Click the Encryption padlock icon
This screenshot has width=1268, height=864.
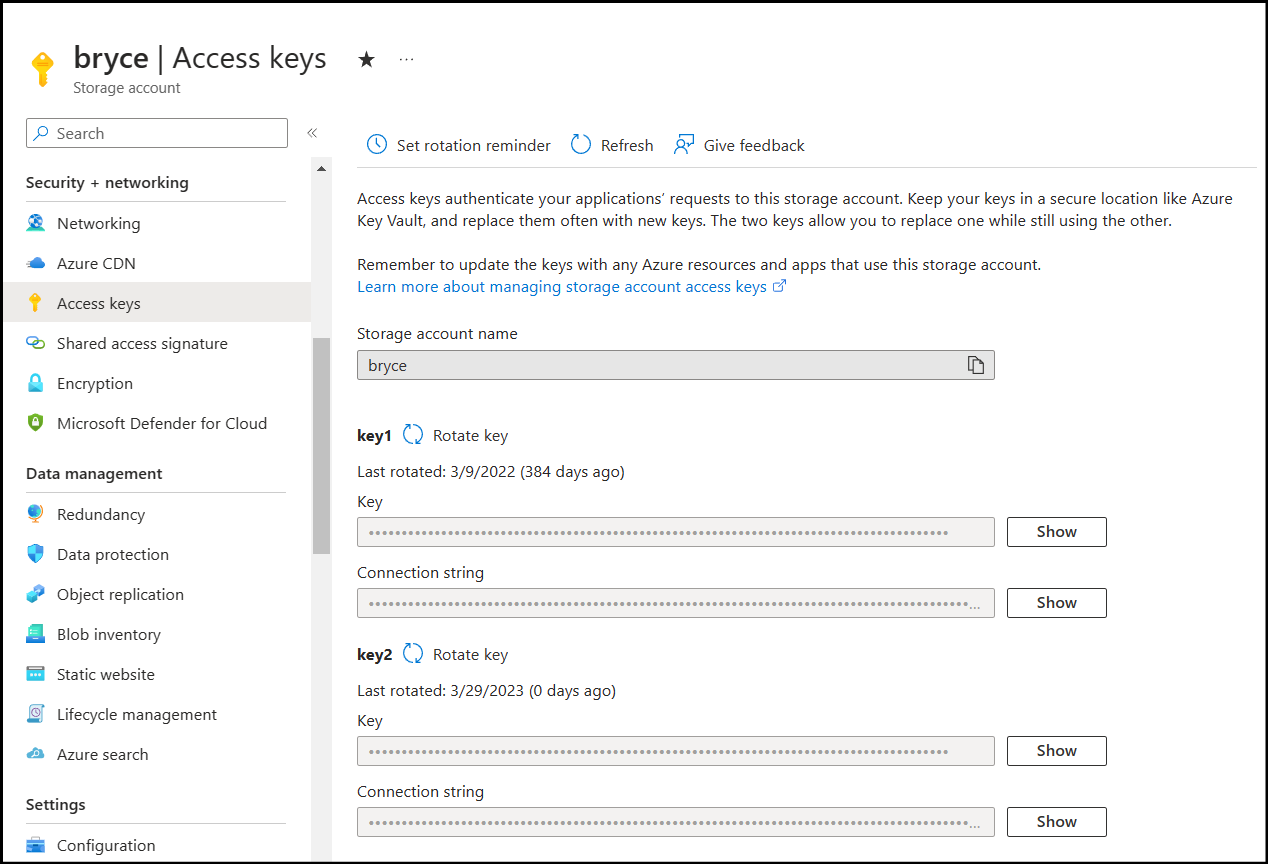[36, 383]
